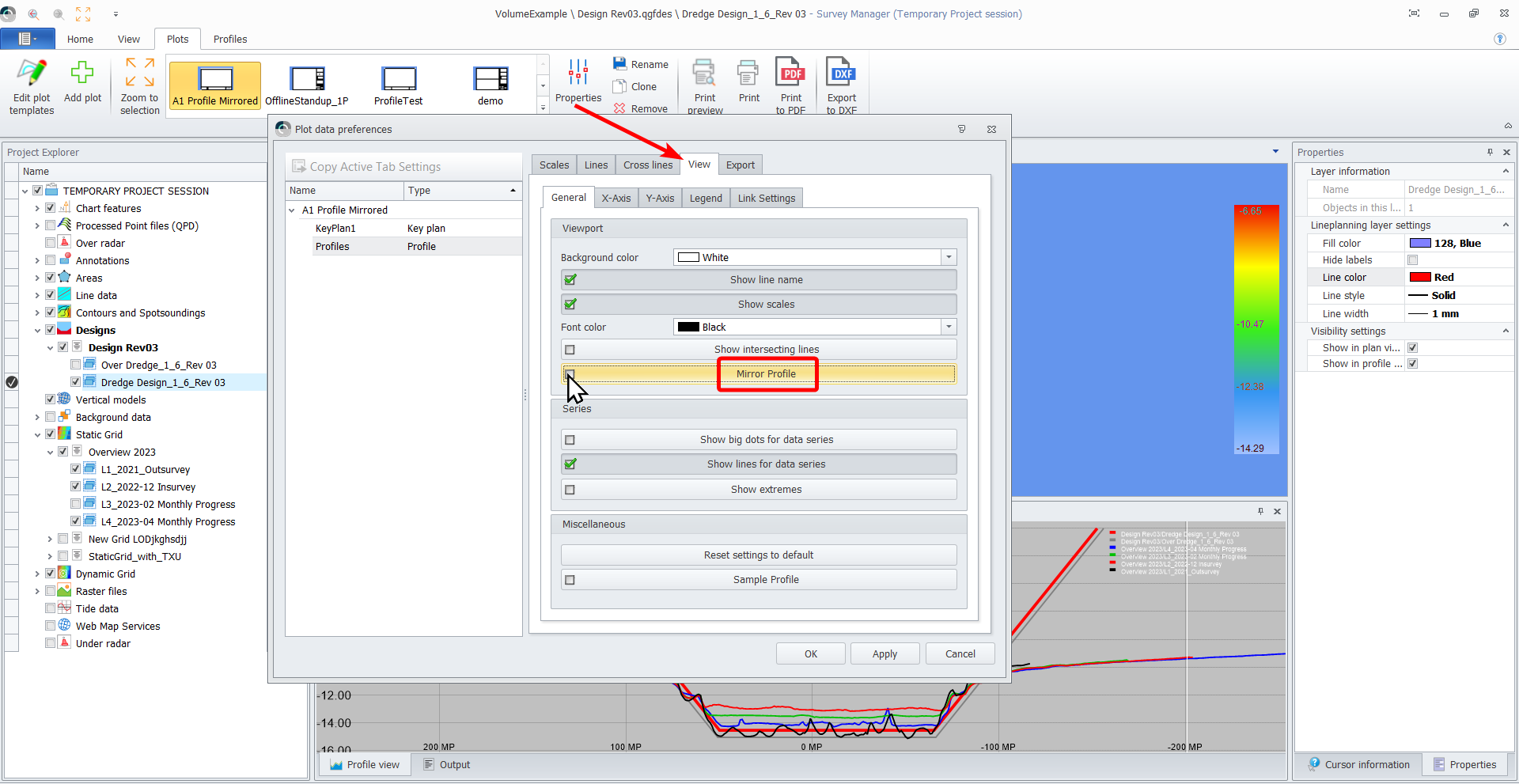
Task: Open Print preview from the ribbon
Action: click(704, 74)
